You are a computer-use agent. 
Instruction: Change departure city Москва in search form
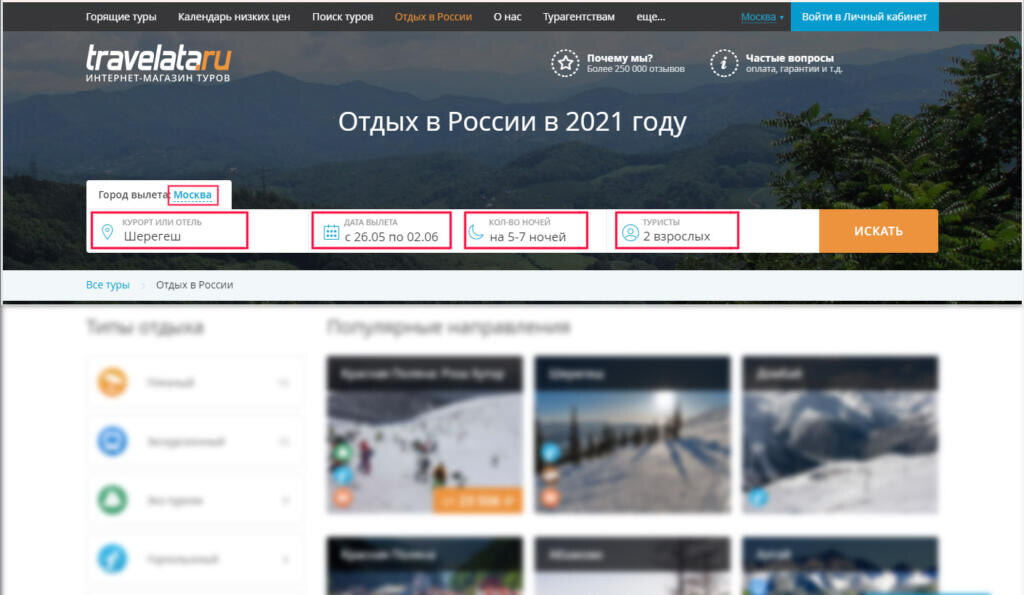pos(193,195)
